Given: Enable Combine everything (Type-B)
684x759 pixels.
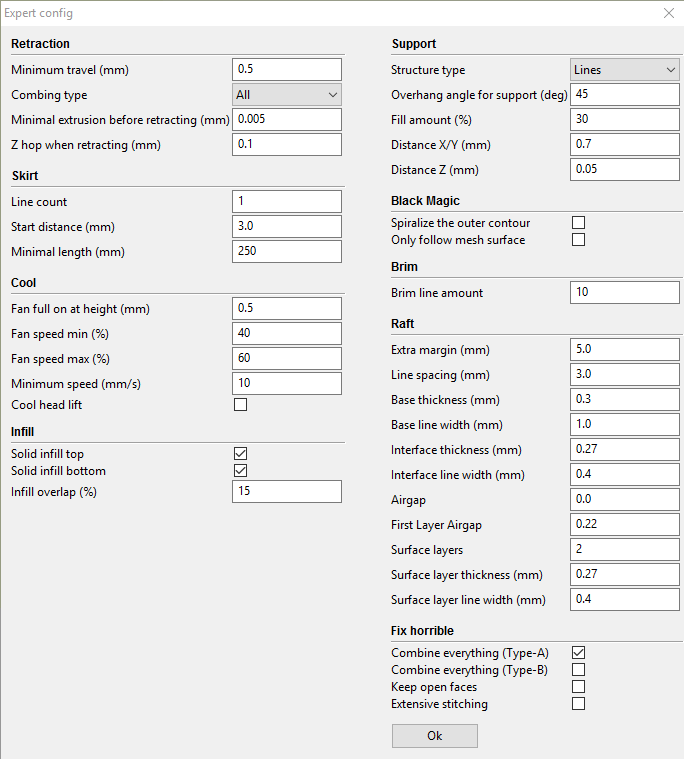Looking at the screenshot, I should point(578,669).
